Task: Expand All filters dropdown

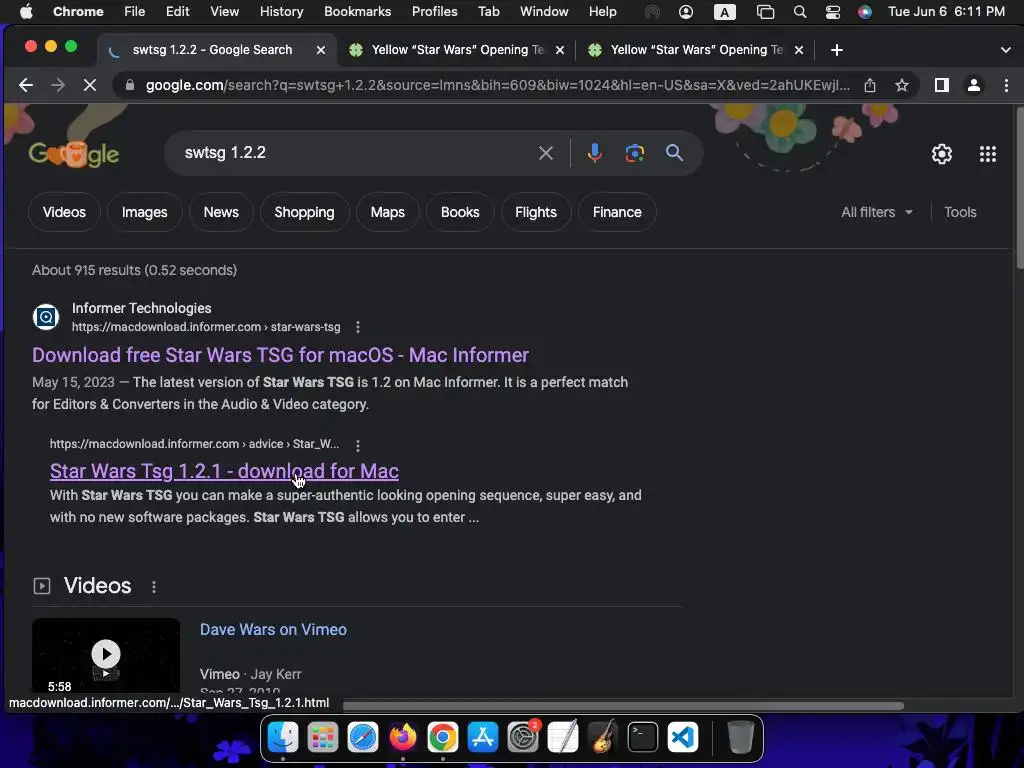Action: [x=876, y=212]
